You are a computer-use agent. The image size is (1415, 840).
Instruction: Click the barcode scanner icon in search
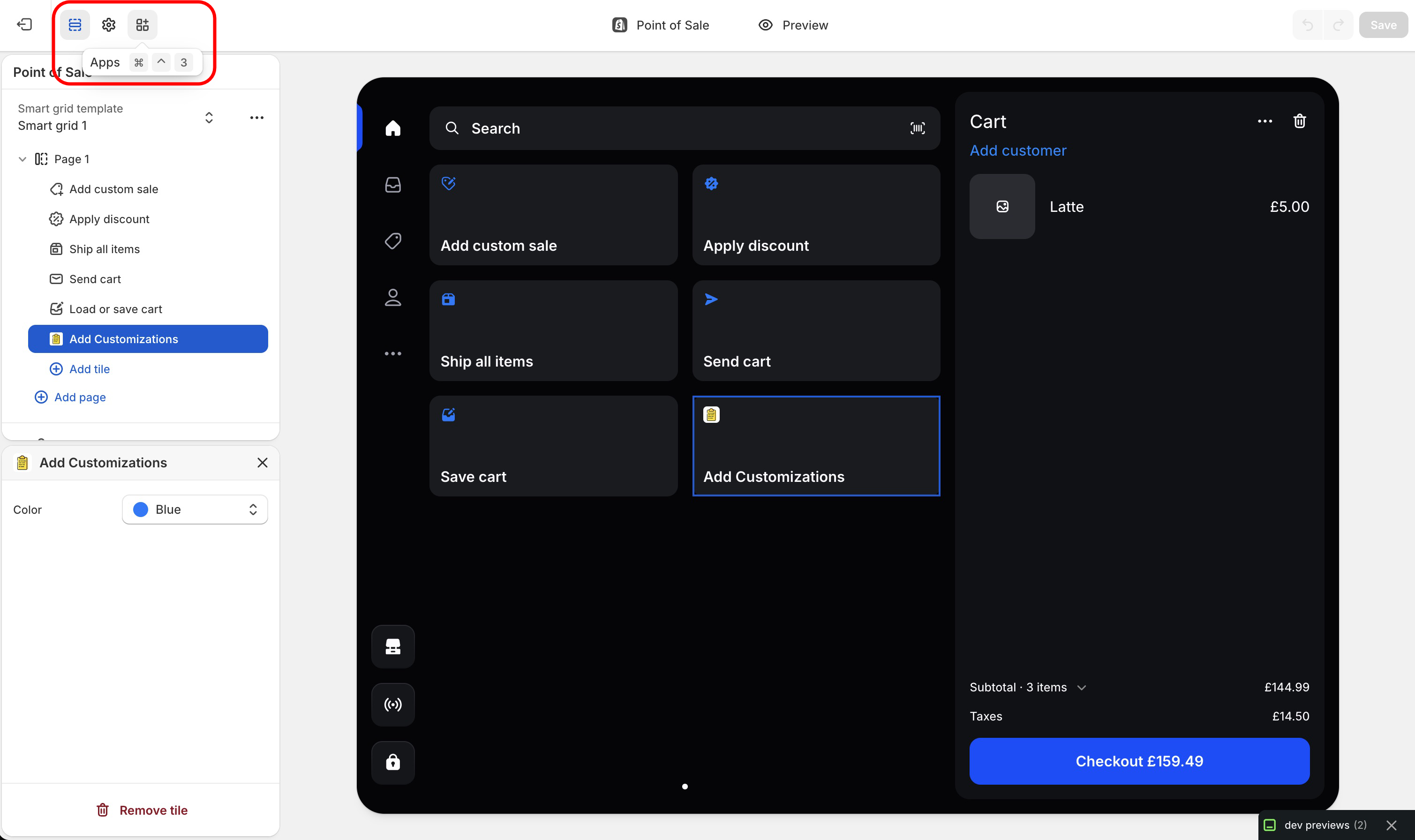click(918, 128)
